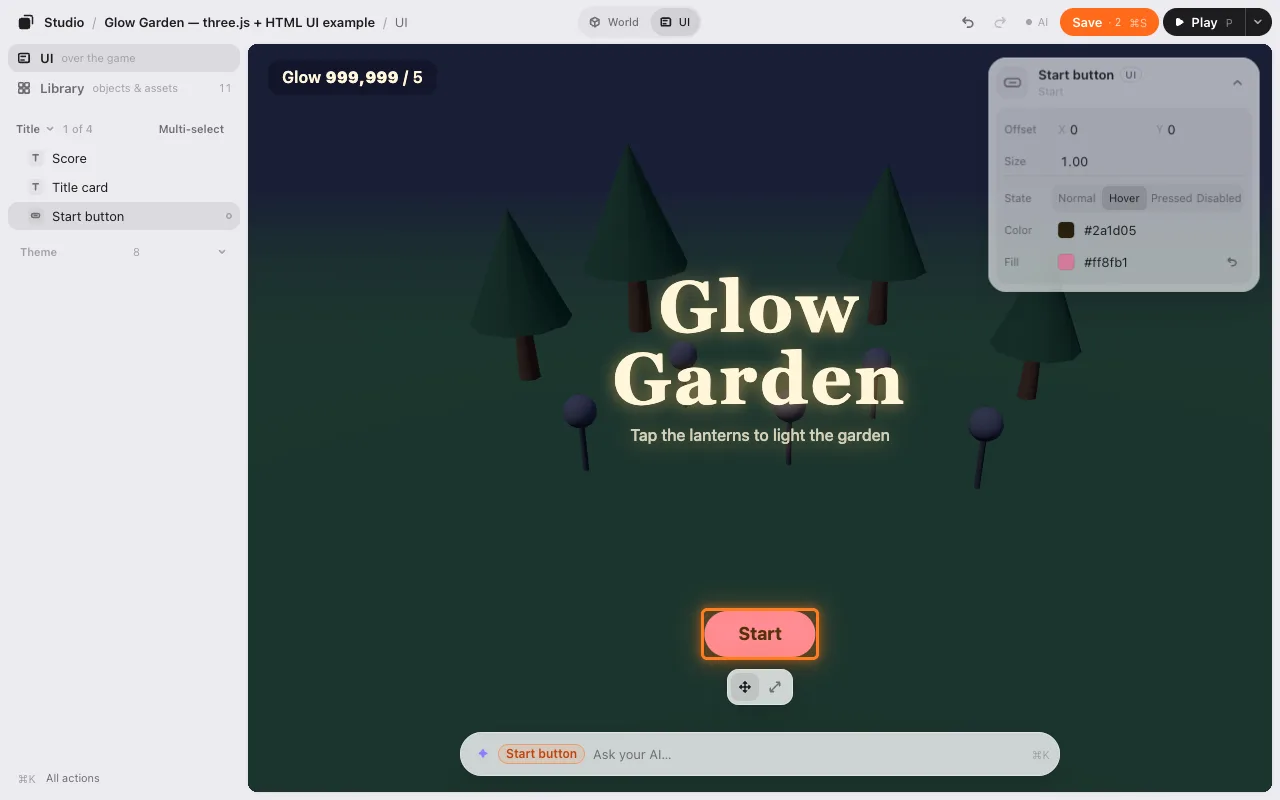Click the text icon beside Title card
Screen dimensions: 1280x800
click(36, 187)
